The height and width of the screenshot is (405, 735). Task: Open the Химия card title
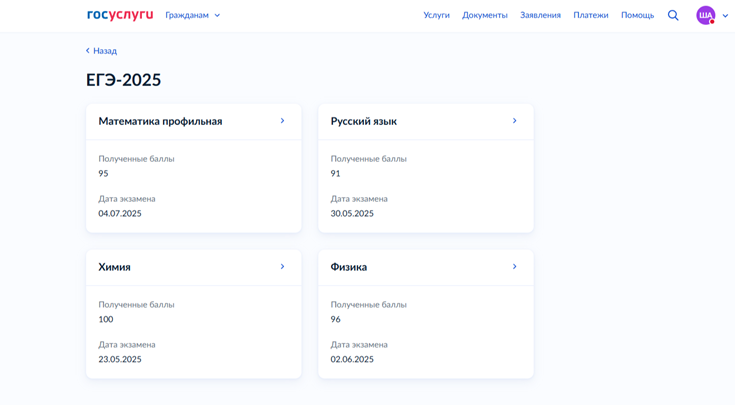pyautogui.click(x=114, y=267)
